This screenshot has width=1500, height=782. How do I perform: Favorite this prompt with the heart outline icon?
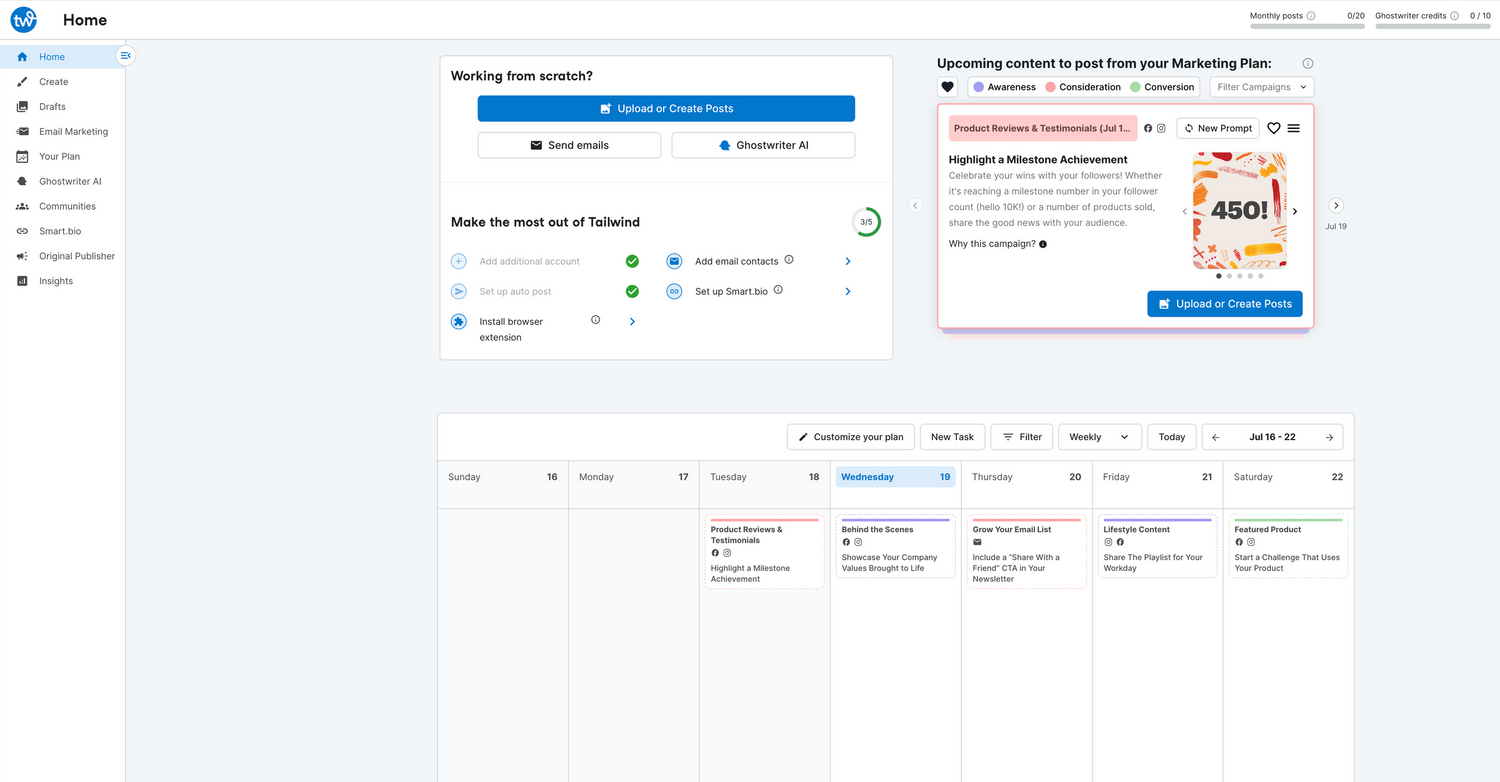[1274, 128]
